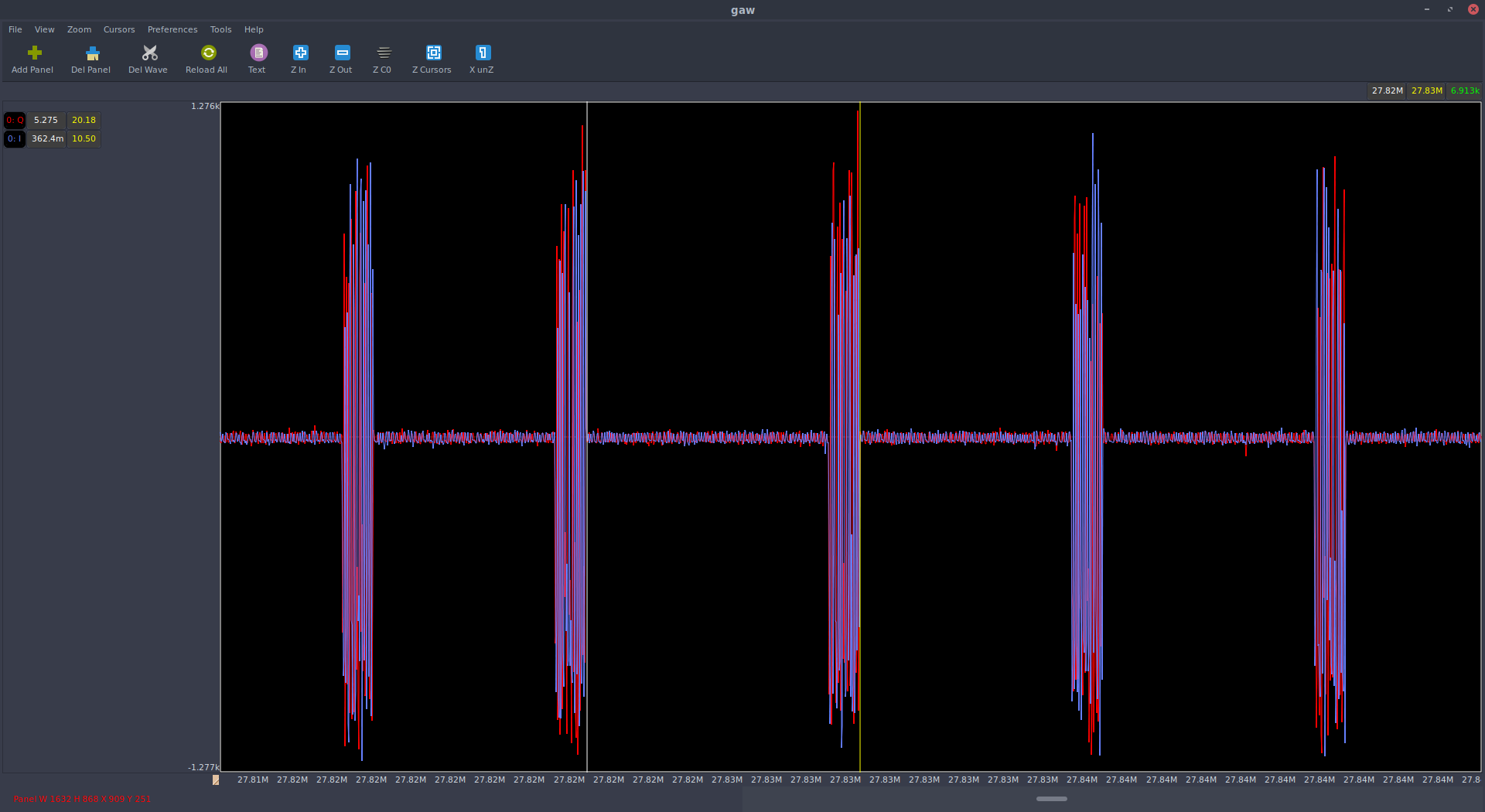Open the View menu
Viewport: 1485px width, 812px height.
45,29
